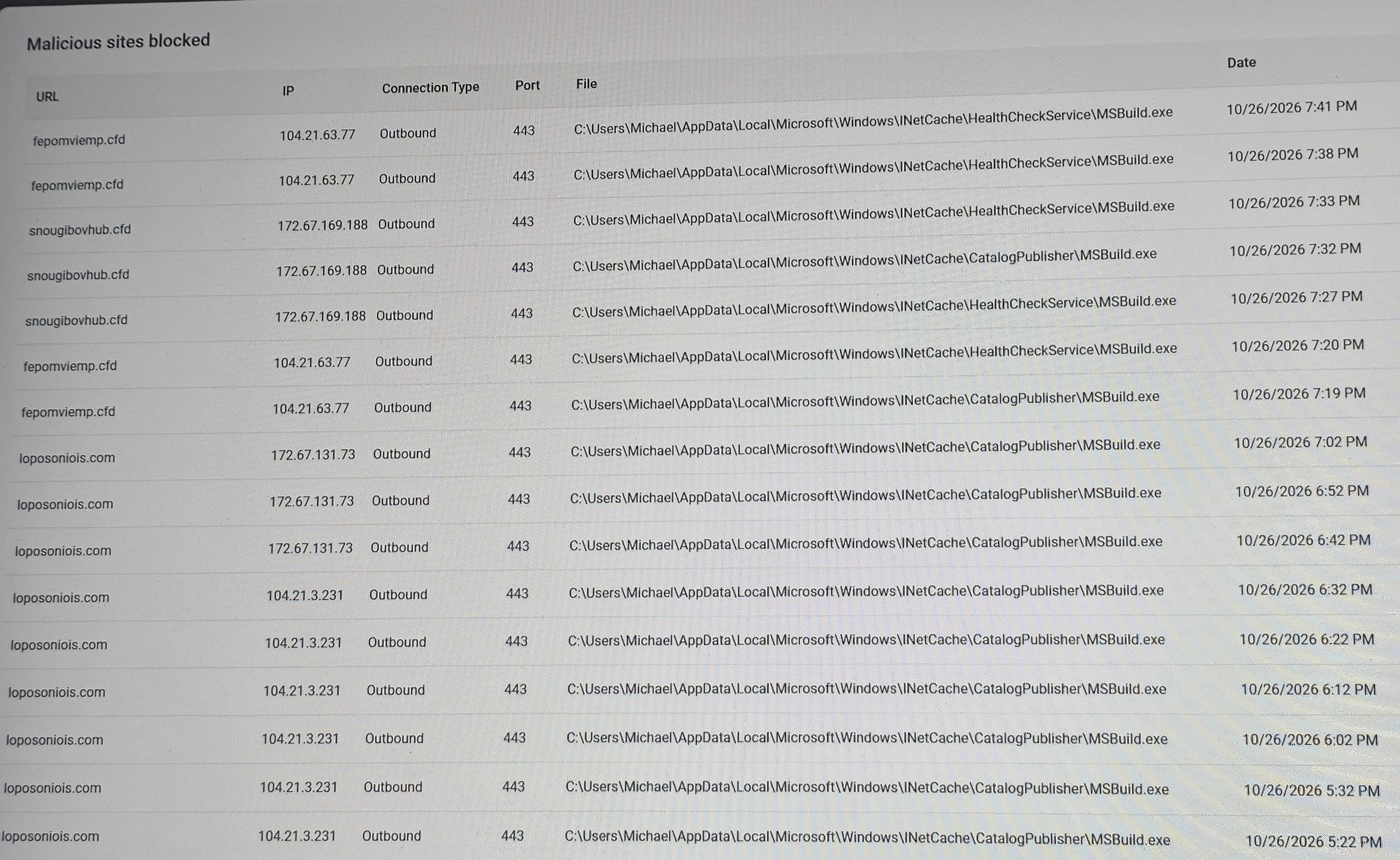Select CatalogPublisher file path in 6:02 PM row
Image resolution: width=1400 pixels, height=860 pixels.
(867, 739)
